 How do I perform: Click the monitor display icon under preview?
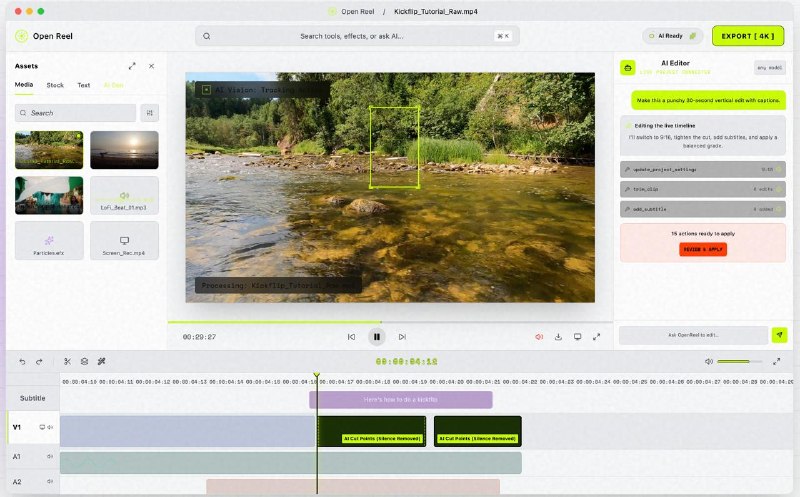(577, 337)
